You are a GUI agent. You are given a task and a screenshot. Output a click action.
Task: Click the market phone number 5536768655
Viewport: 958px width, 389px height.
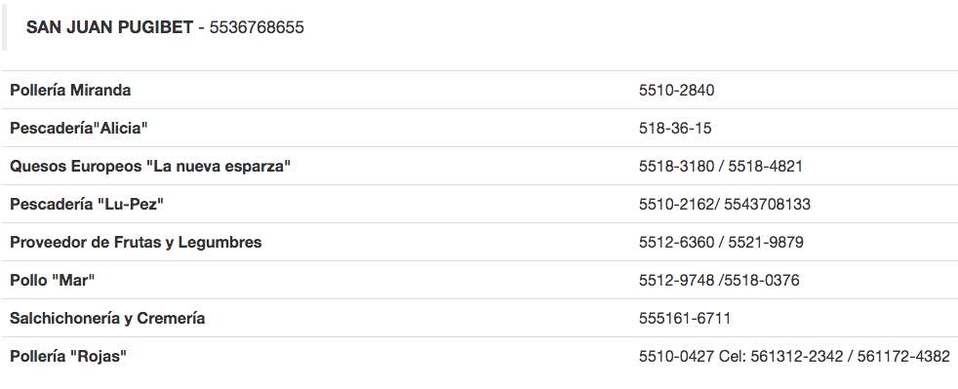[257, 27]
